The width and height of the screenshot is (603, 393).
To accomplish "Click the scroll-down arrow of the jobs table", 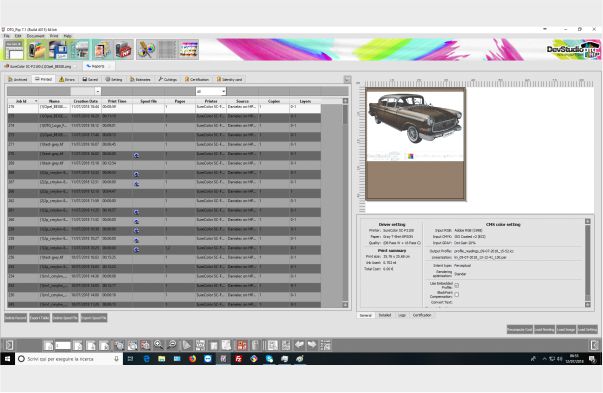I will [x=345, y=305].
